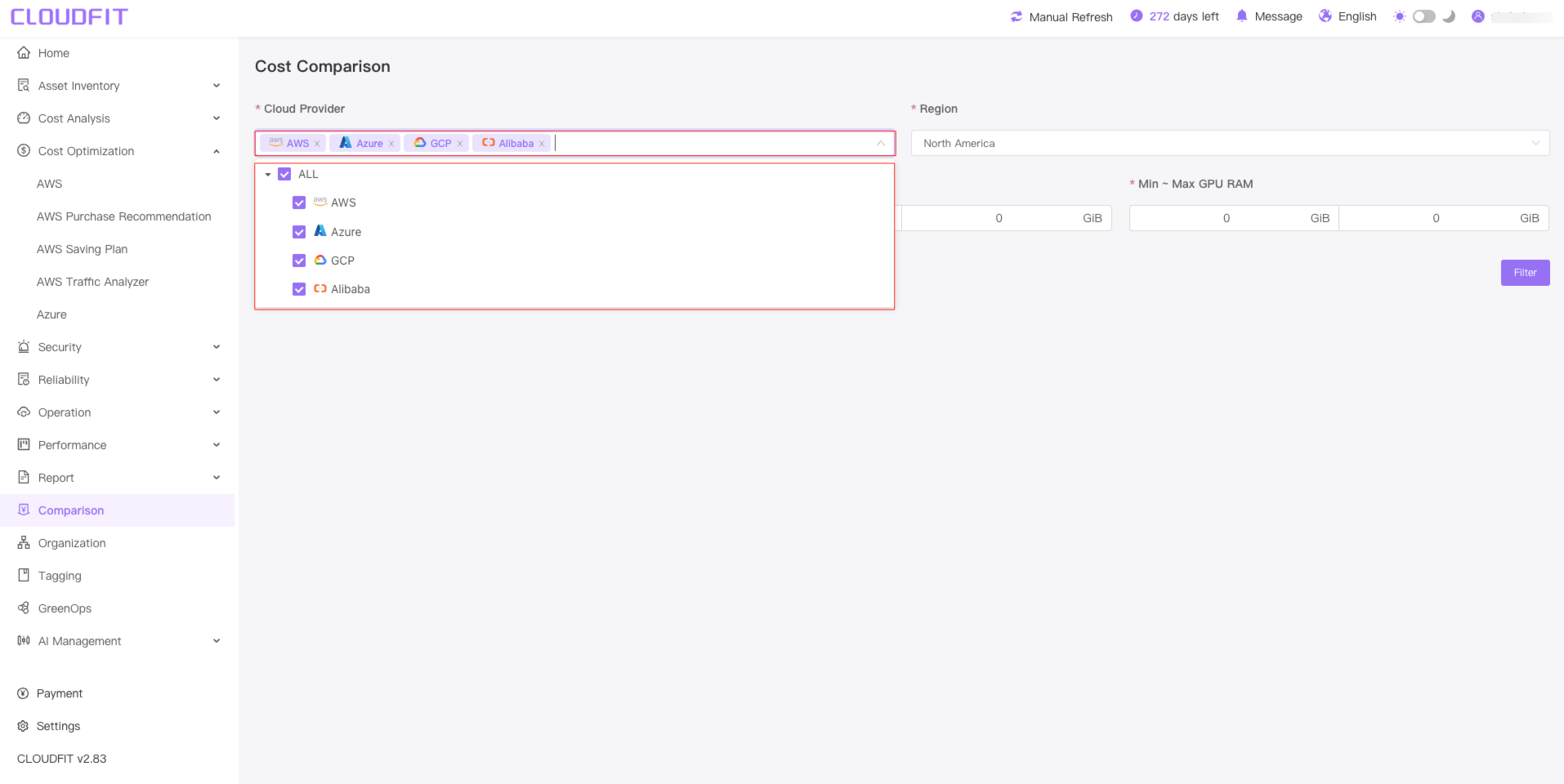Screen dimensions: 1564x784
Task: Click the Tagging bookmark icon
Action: tap(24, 576)
